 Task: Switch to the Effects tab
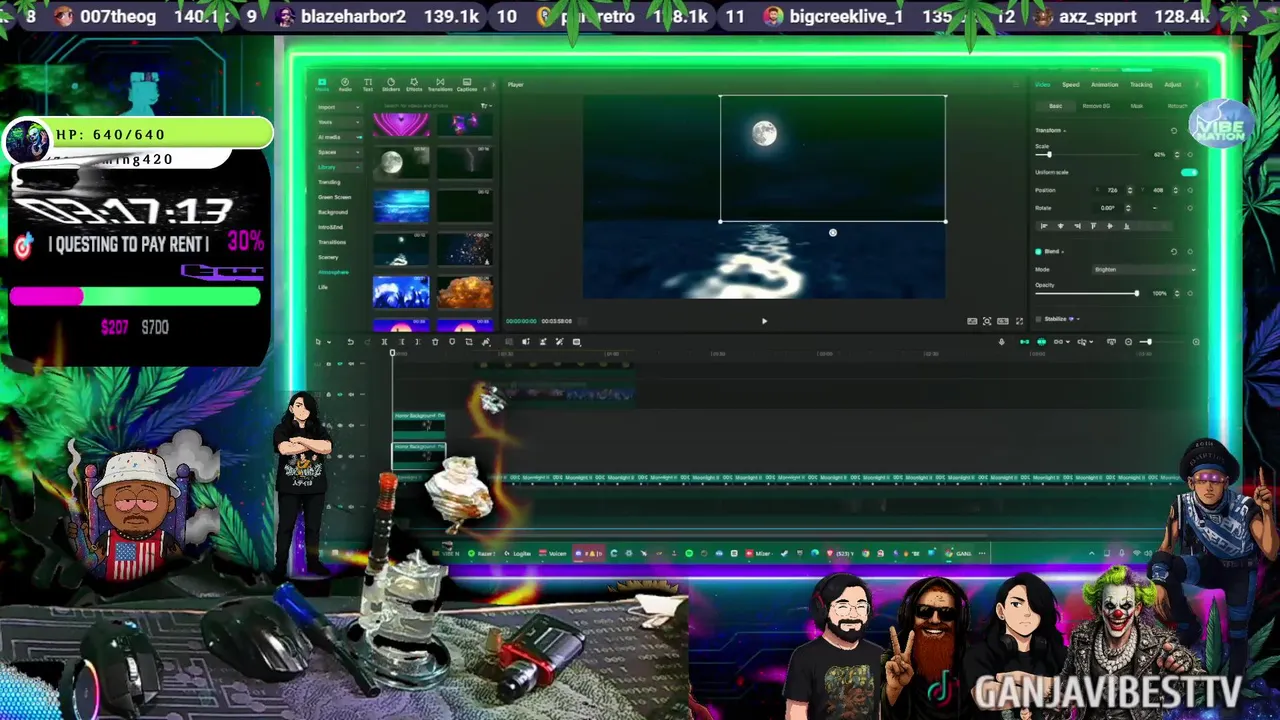click(x=414, y=85)
